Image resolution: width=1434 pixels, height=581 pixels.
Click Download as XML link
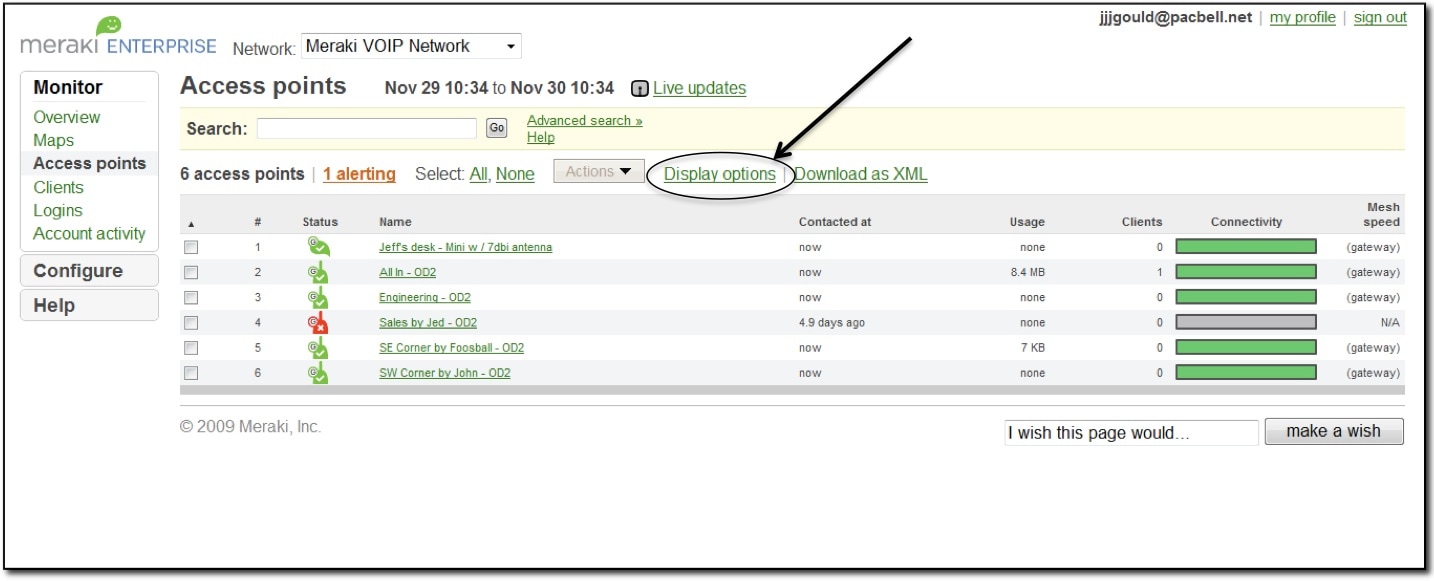[861, 174]
